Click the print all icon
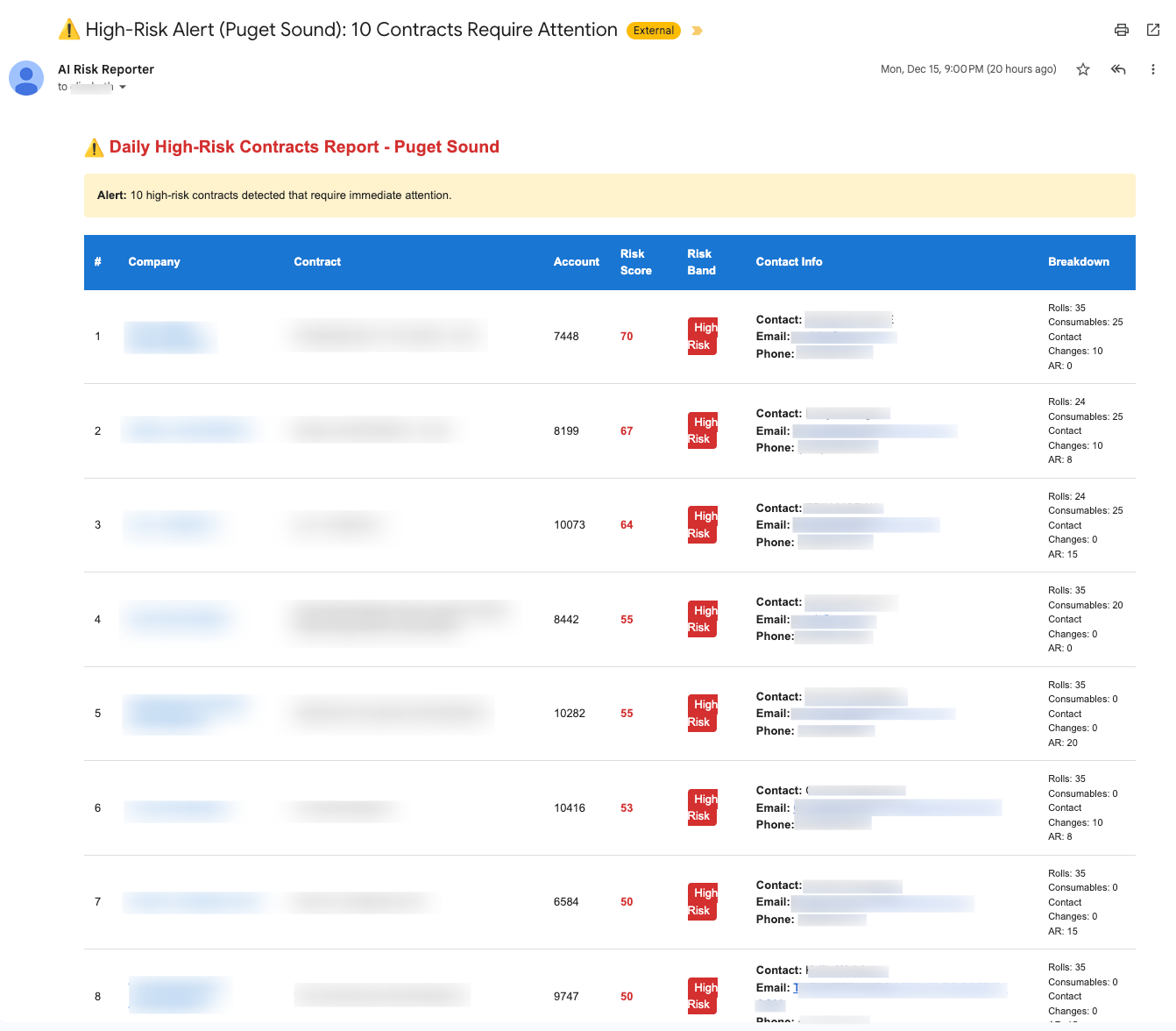The height and width of the screenshot is (1031, 1176). [x=1121, y=30]
